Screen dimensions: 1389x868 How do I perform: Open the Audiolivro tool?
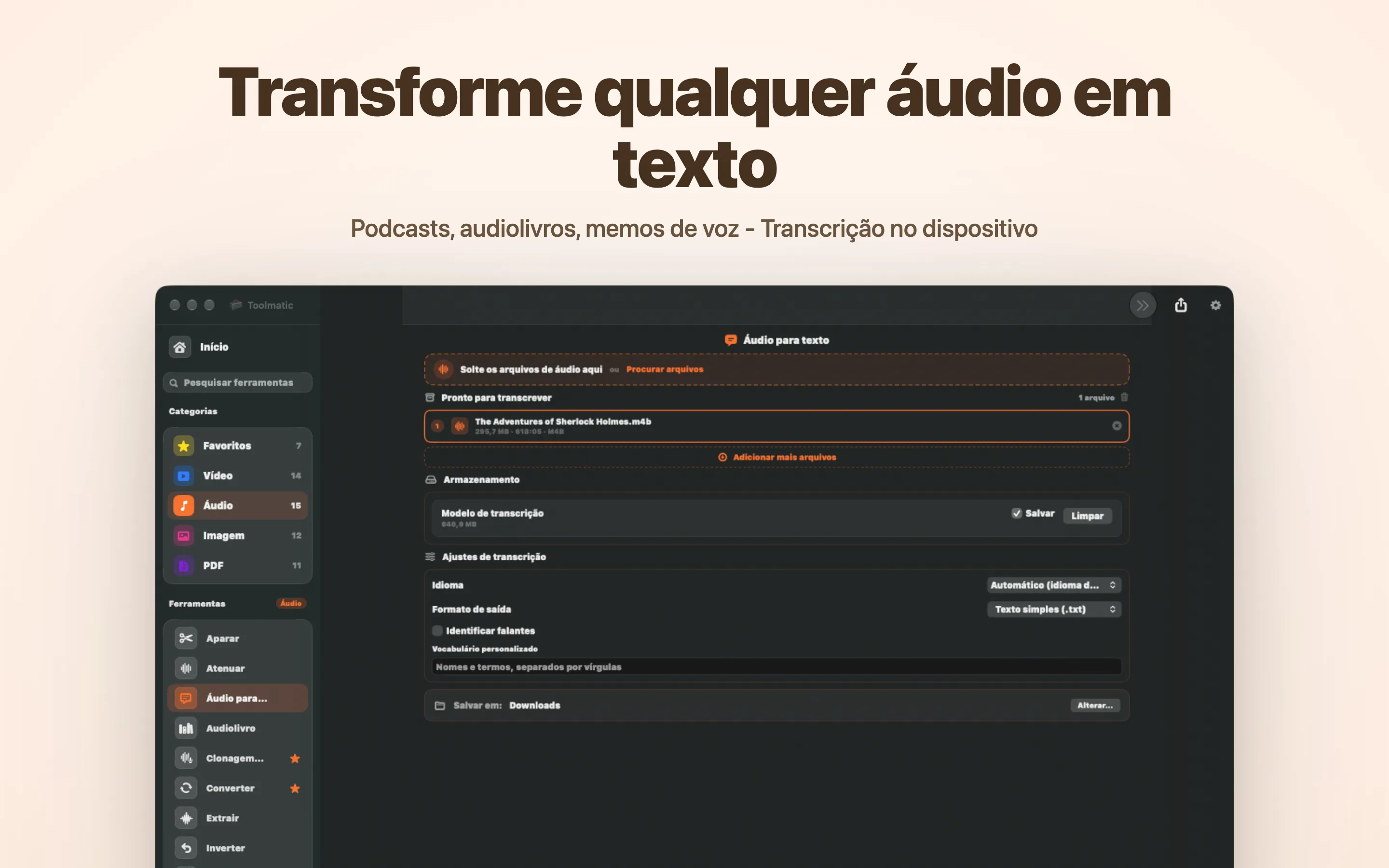click(x=238, y=728)
